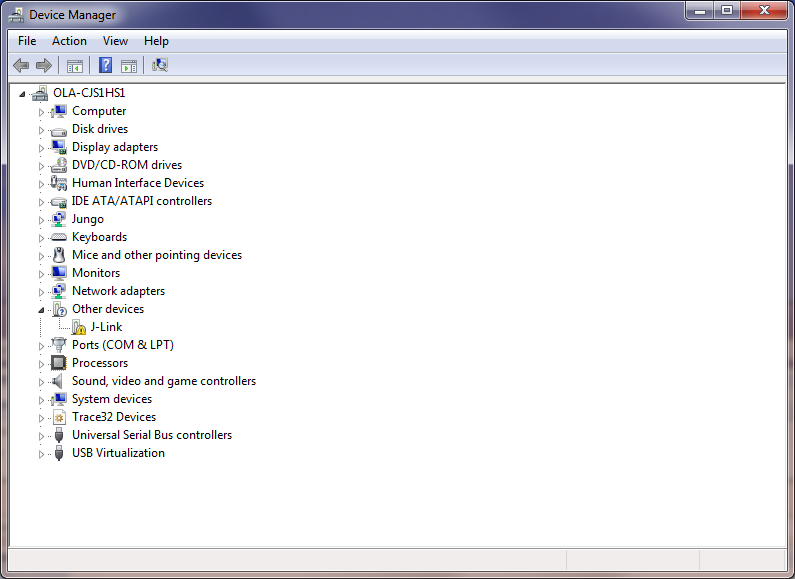Click the Processors chip icon
This screenshot has height=579, width=795.
[59, 363]
